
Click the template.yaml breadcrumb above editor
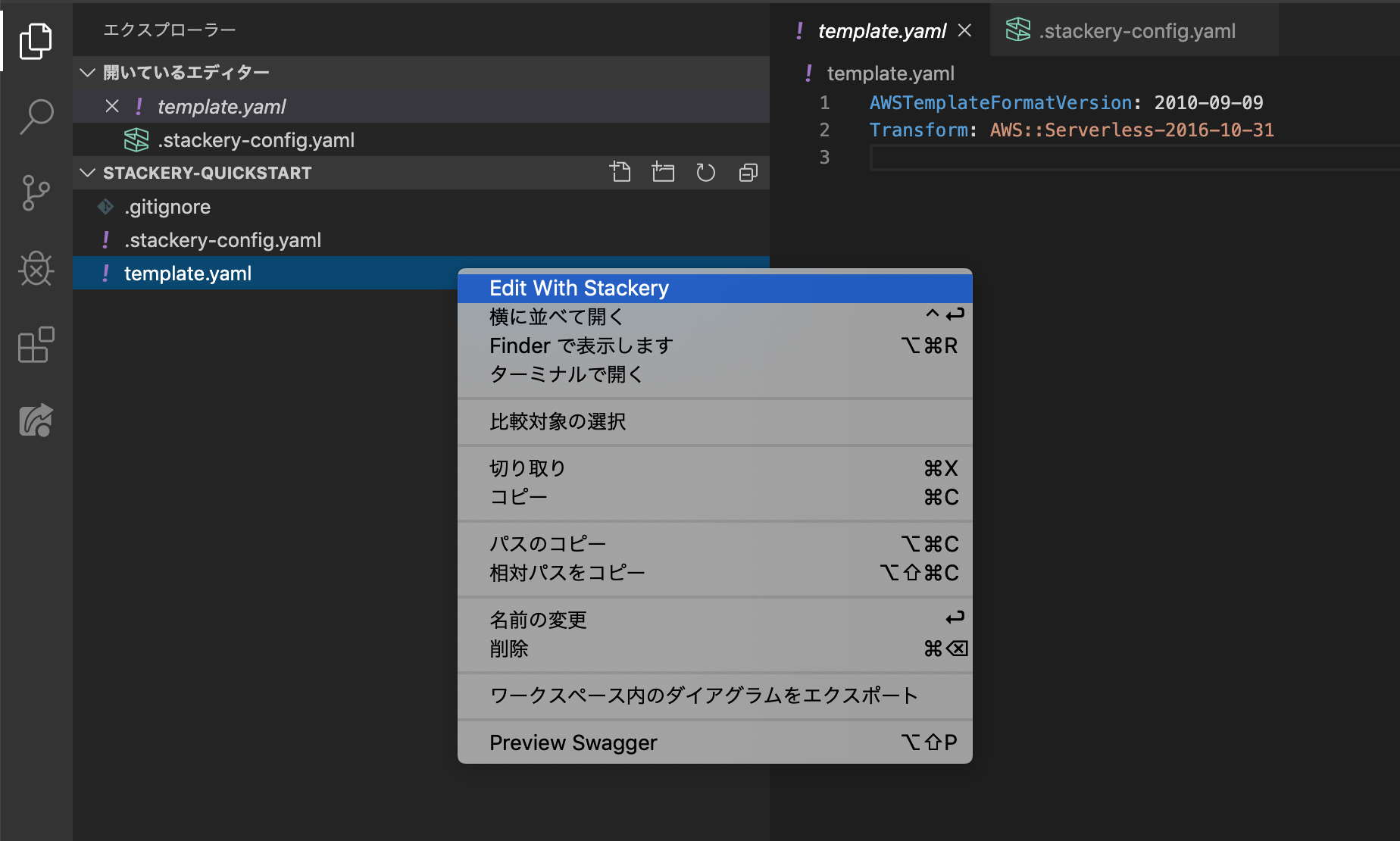coord(889,73)
